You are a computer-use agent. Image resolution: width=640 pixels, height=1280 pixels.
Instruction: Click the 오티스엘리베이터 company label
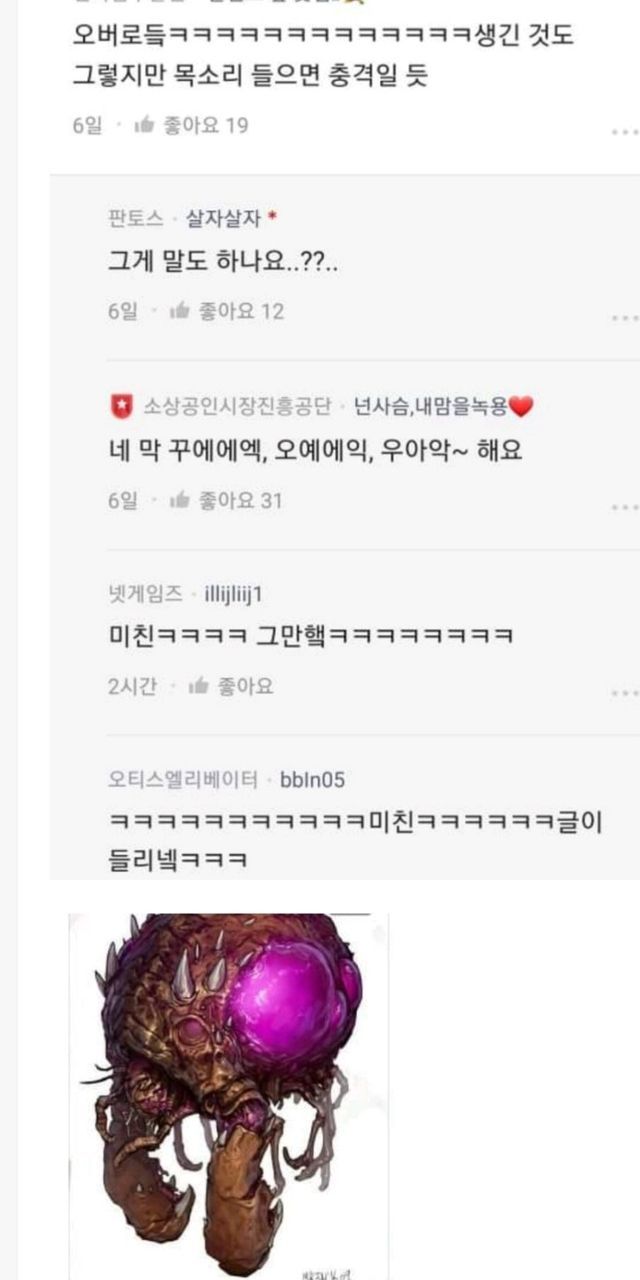[x=183, y=780]
